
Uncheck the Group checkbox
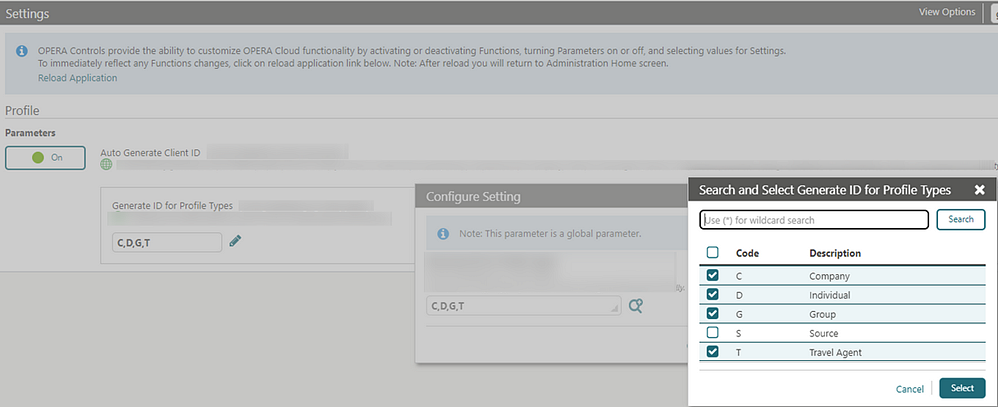pyautogui.click(x=713, y=313)
